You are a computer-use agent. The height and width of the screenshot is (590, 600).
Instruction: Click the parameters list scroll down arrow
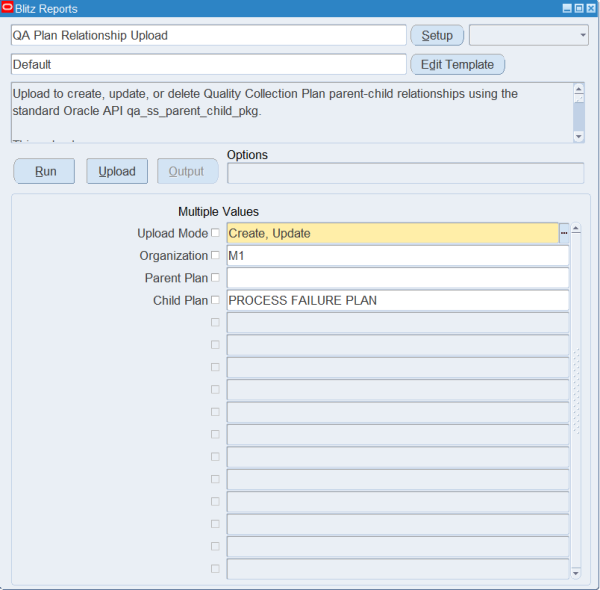[x=576, y=573]
